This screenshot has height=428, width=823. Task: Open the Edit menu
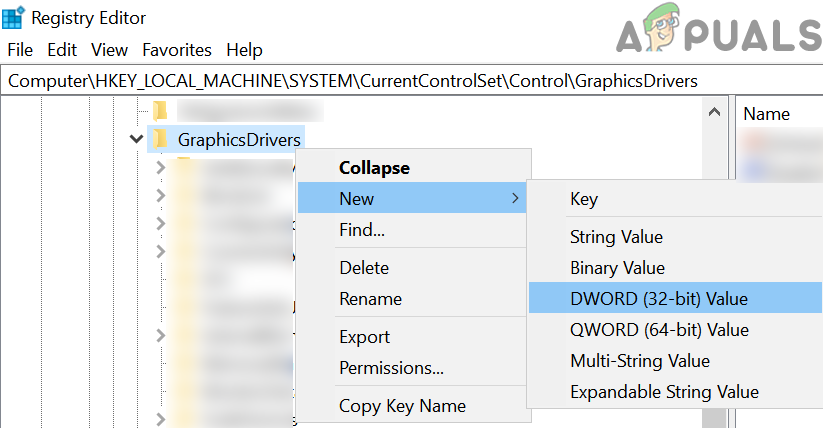point(62,49)
